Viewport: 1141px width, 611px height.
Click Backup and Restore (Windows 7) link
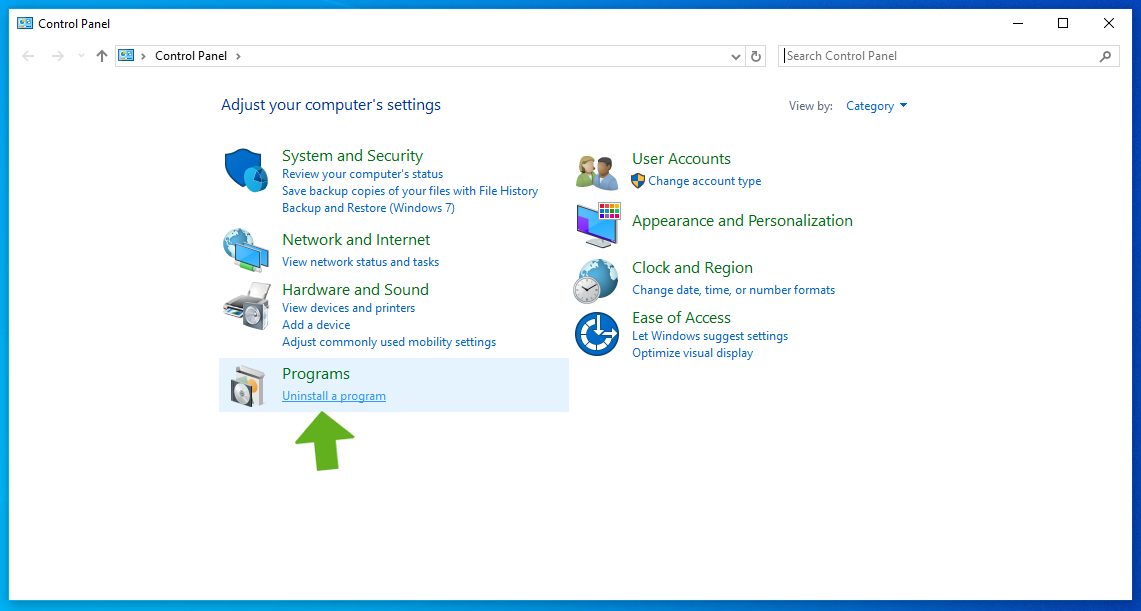point(368,208)
